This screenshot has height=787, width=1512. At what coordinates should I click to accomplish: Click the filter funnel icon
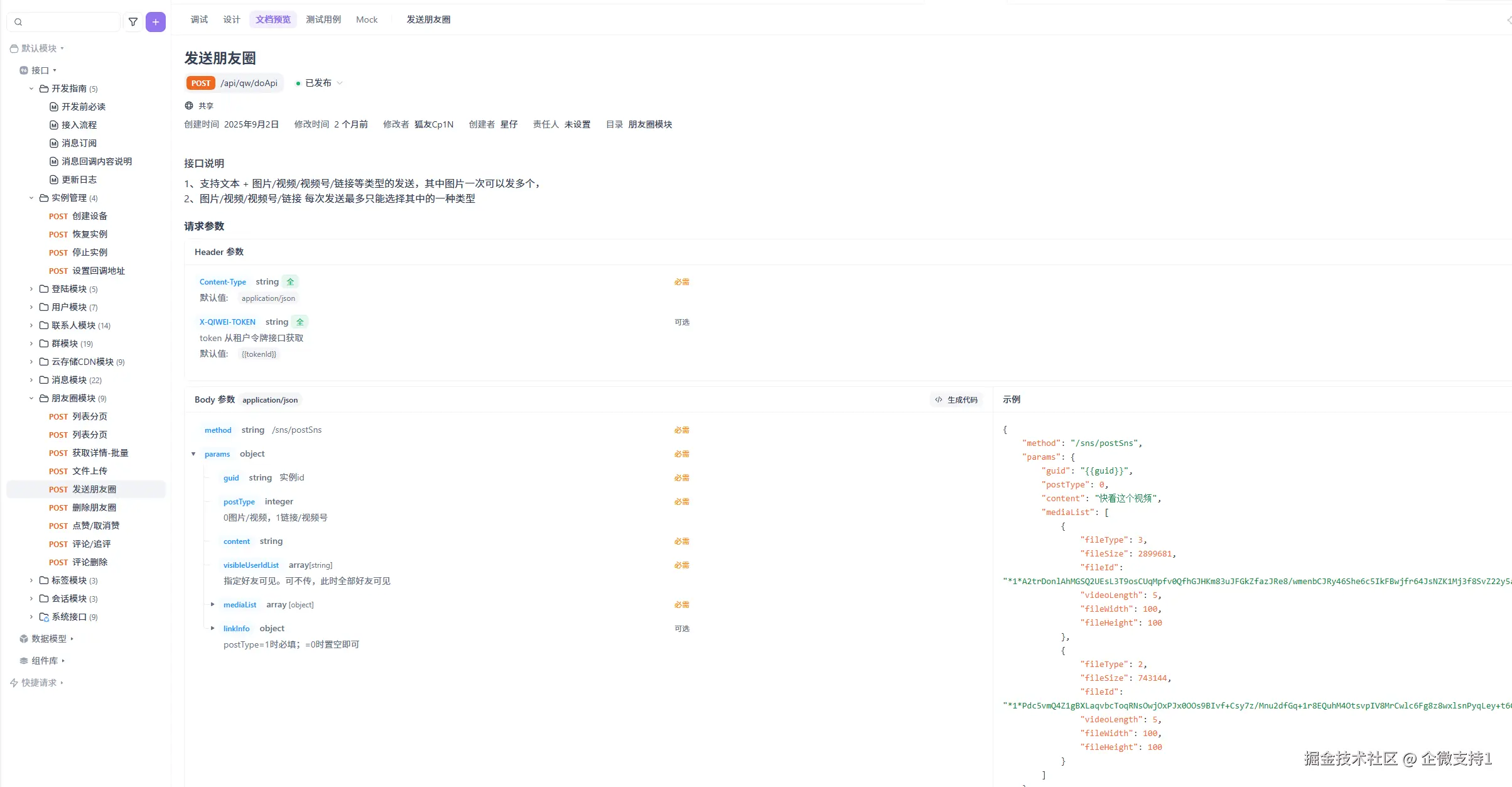(133, 22)
